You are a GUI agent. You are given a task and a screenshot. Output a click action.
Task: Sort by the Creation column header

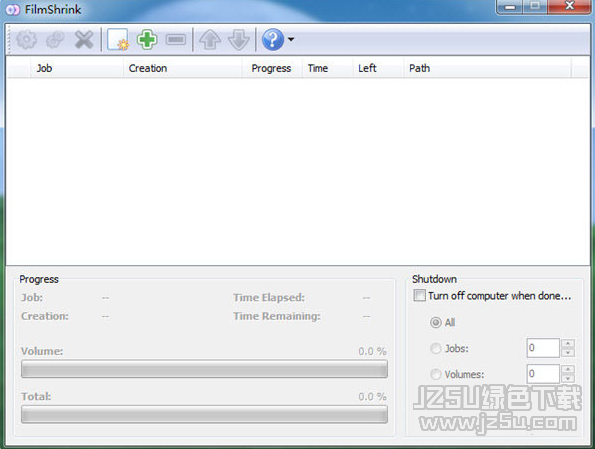coord(183,68)
